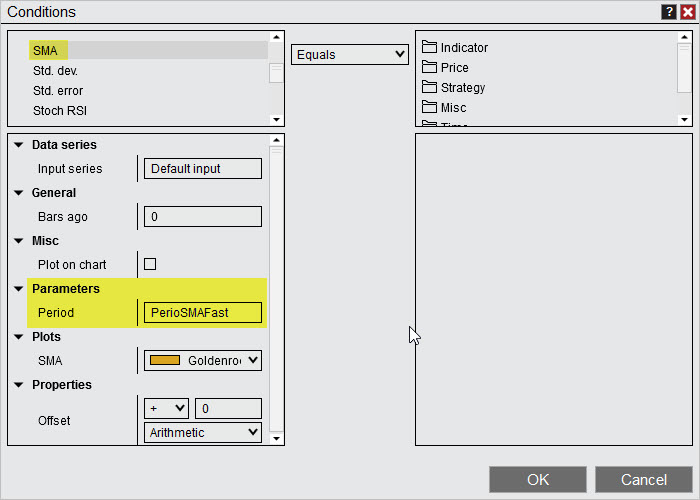Click down arrow of indicator list scrollbar
This screenshot has height=500, width=700.
tap(276, 119)
